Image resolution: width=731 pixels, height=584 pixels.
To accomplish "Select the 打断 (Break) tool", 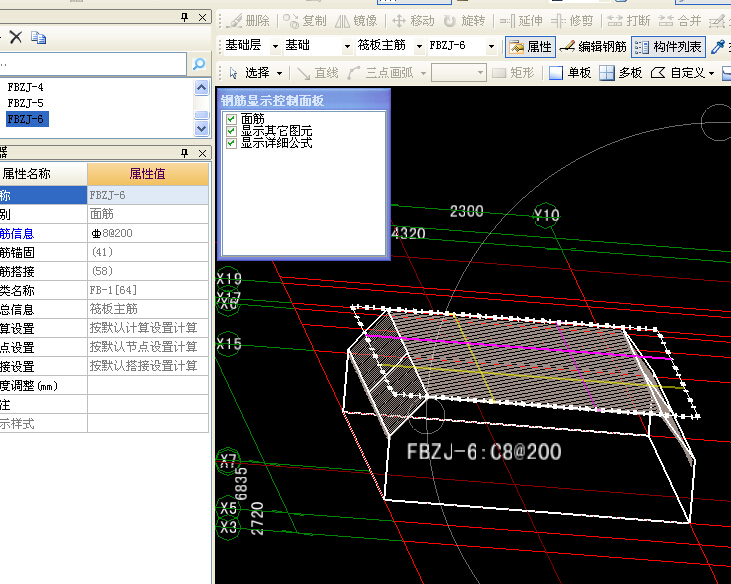I will pos(629,21).
